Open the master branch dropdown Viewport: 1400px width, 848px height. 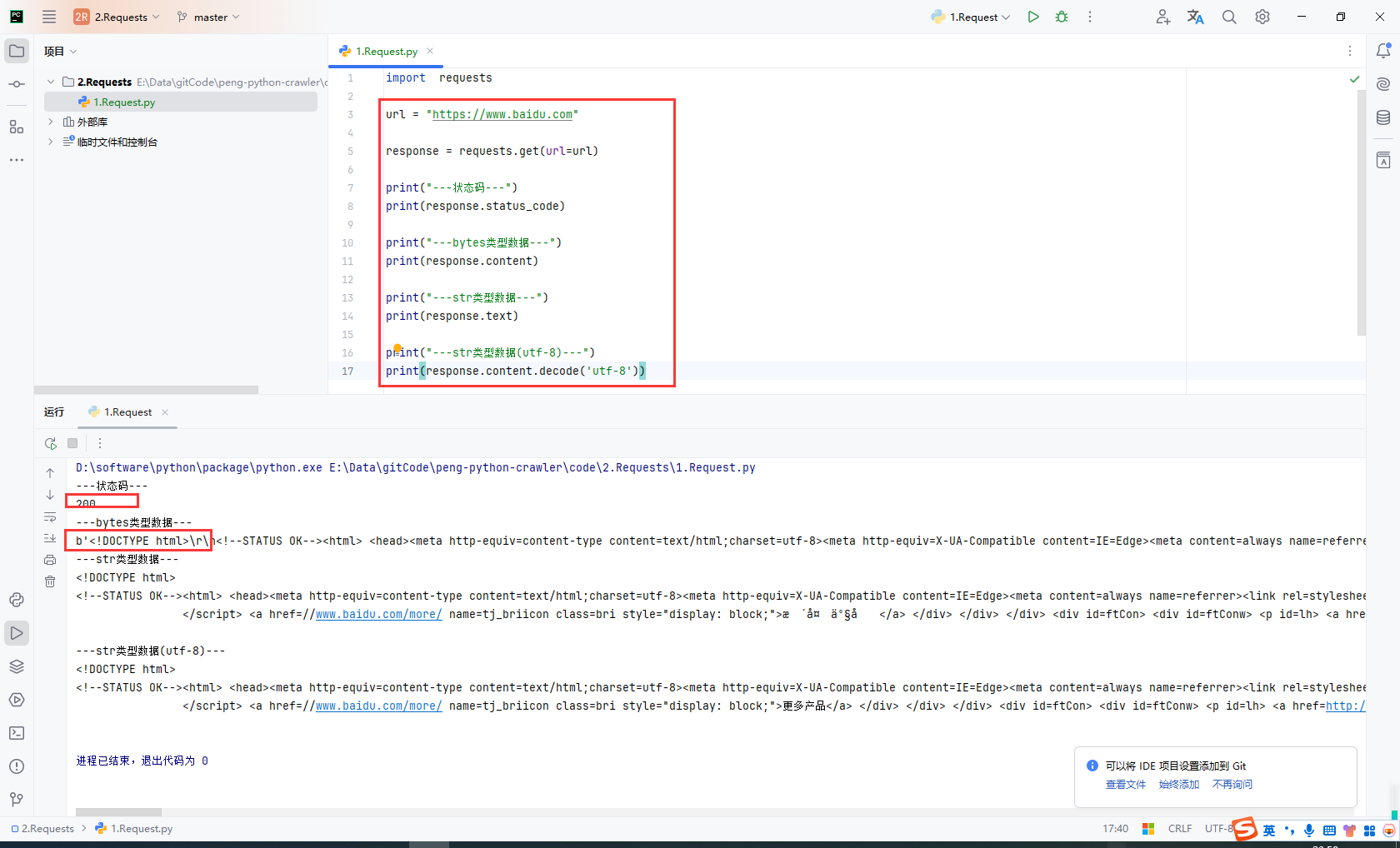pyautogui.click(x=208, y=17)
